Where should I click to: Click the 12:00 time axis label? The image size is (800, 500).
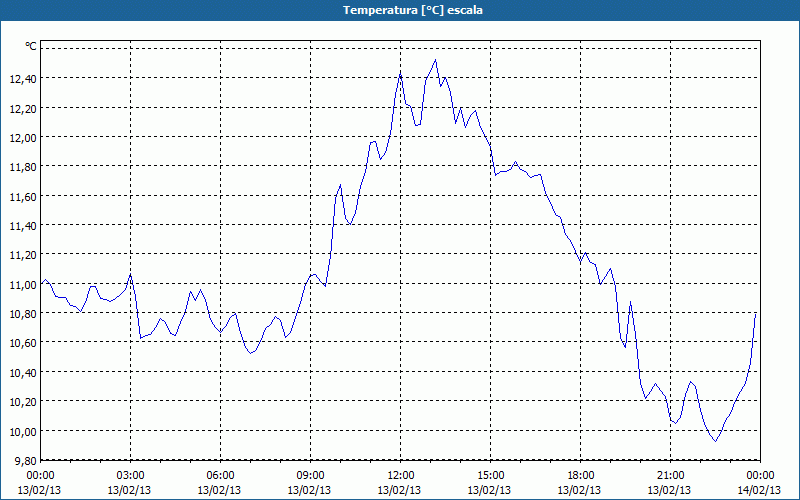click(x=401, y=476)
